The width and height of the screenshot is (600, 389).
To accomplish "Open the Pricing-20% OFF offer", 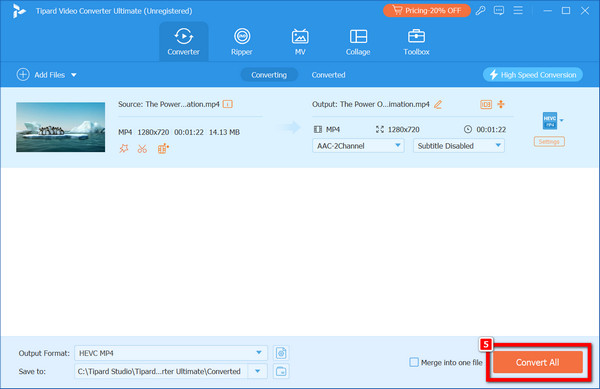I will pyautogui.click(x=427, y=11).
